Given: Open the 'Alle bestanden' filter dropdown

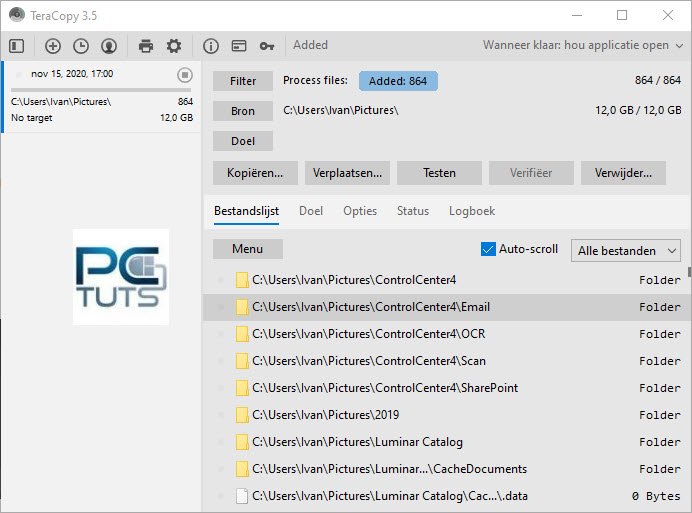Looking at the screenshot, I should point(626,251).
